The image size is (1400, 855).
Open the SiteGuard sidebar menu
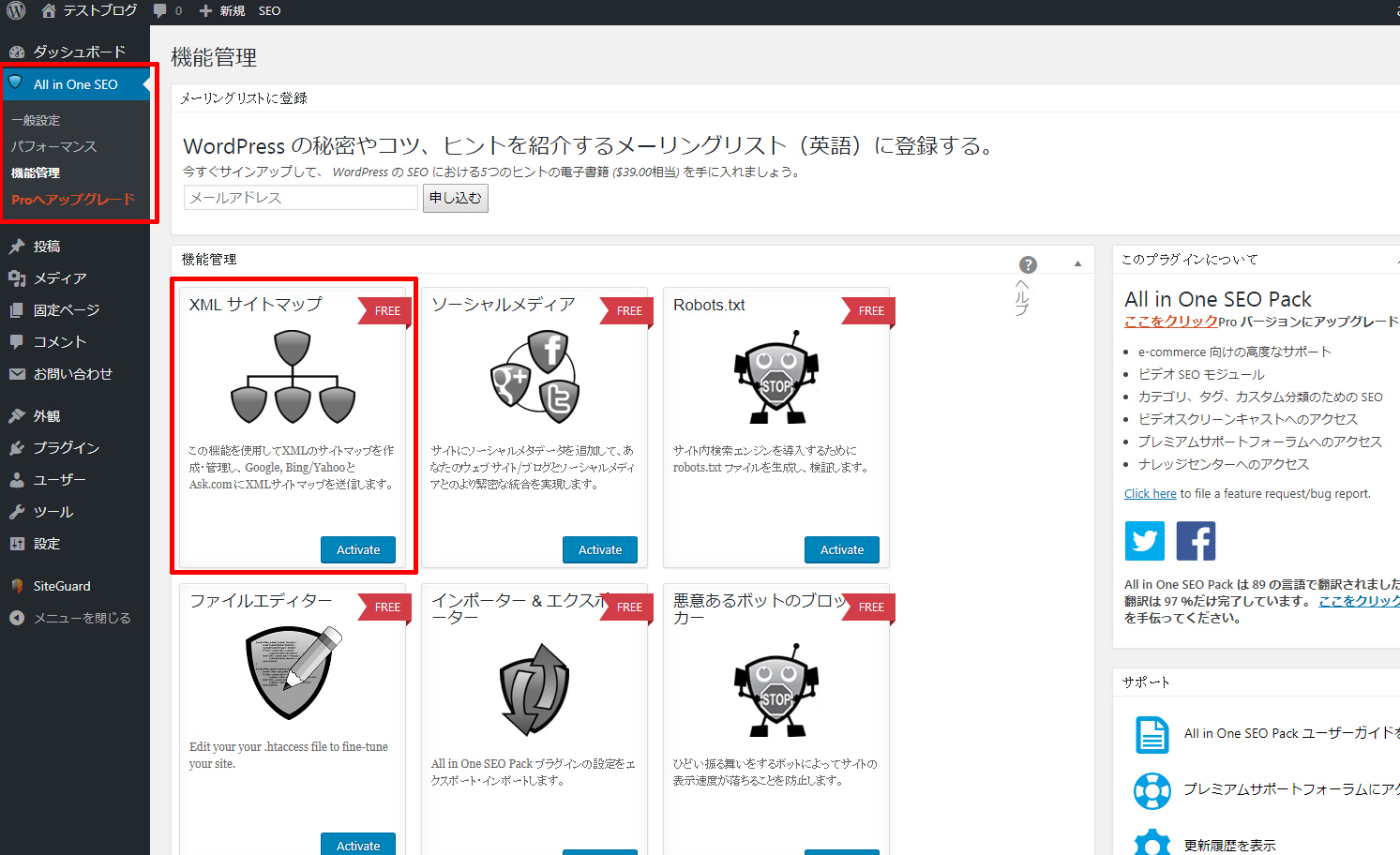(62, 586)
